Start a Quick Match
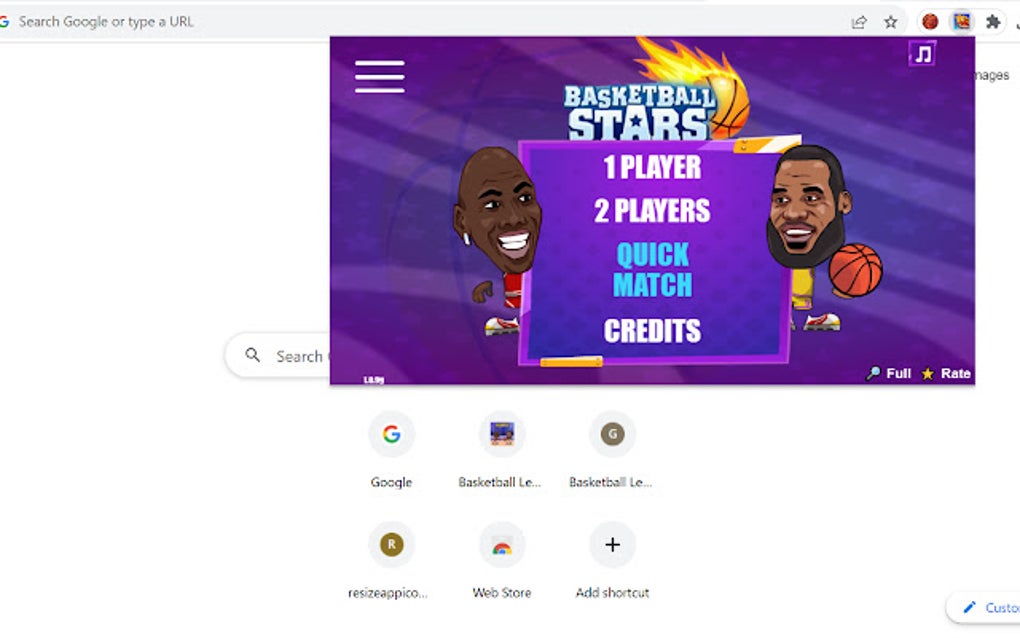This screenshot has height=638, width=1020. click(x=652, y=269)
